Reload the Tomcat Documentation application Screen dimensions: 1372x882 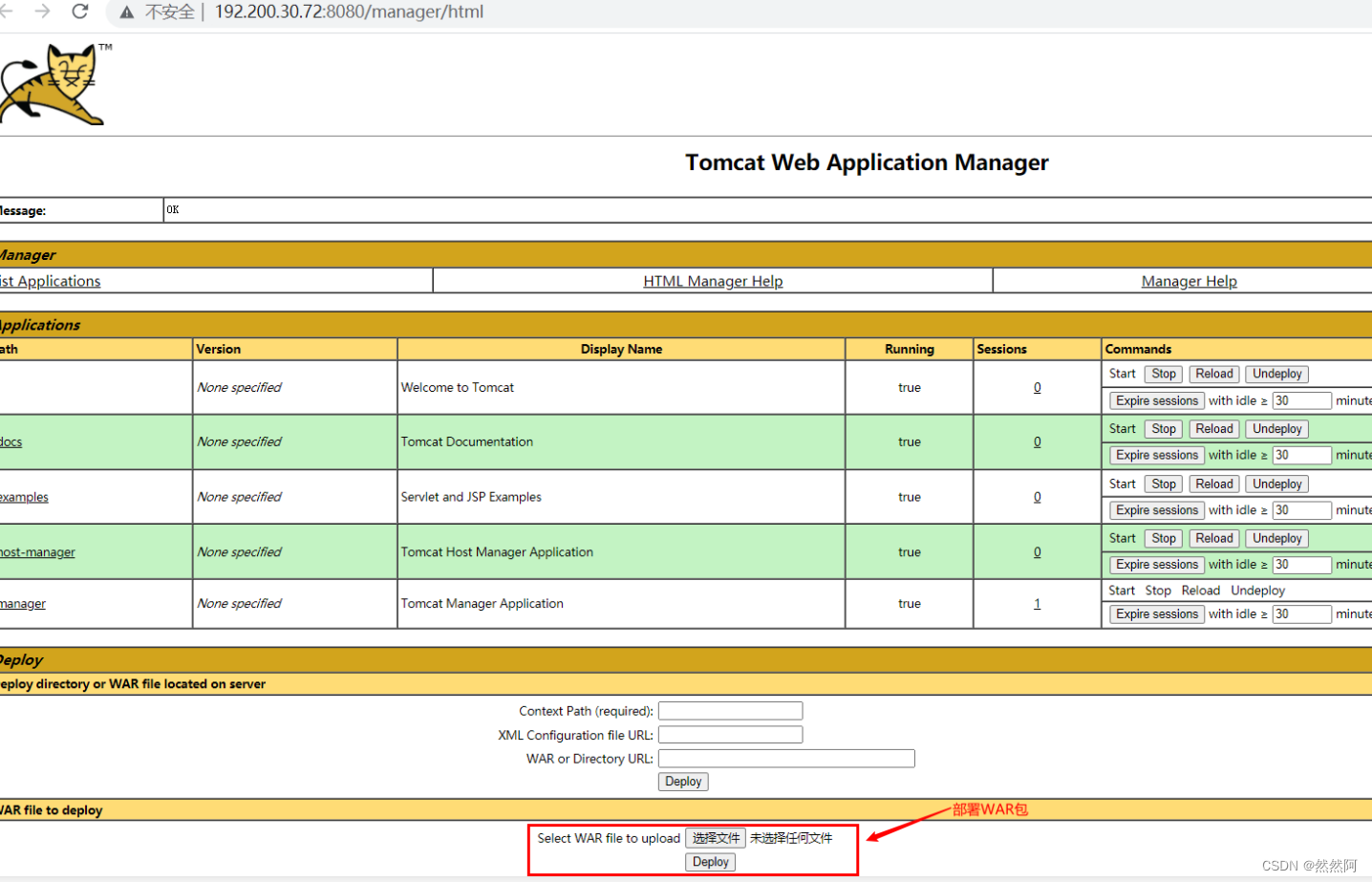click(x=1213, y=429)
